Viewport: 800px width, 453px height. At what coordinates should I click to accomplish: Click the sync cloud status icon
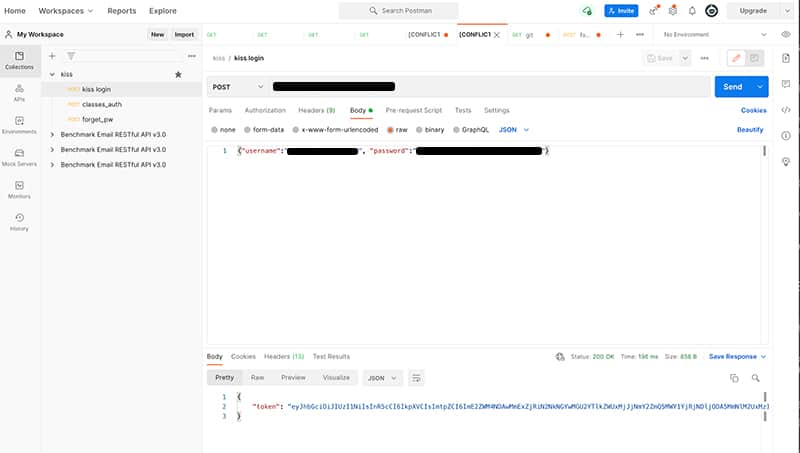(587, 11)
